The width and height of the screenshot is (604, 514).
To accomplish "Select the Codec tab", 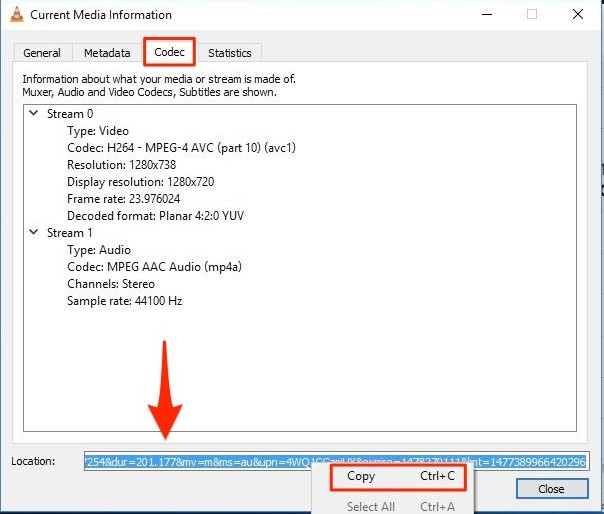I will tap(169, 52).
